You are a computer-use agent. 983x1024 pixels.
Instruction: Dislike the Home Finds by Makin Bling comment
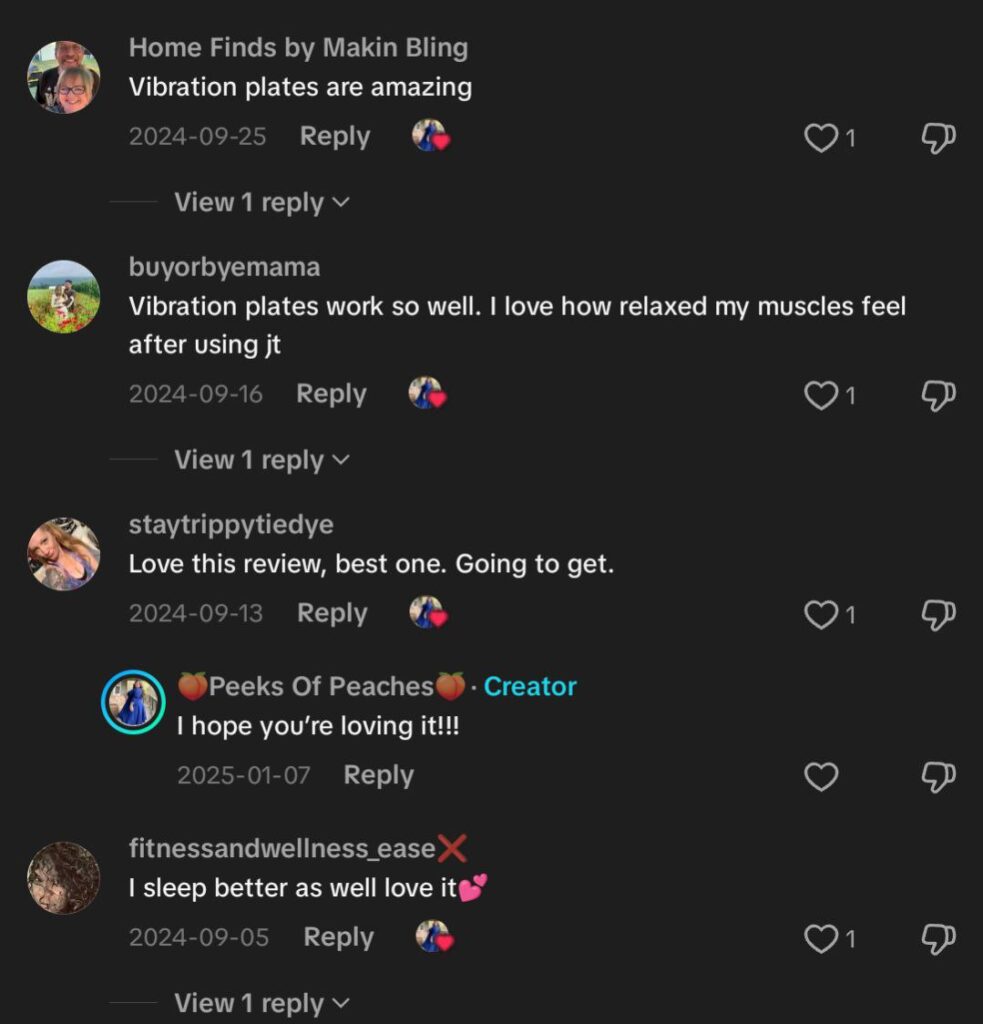[x=938, y=138]
